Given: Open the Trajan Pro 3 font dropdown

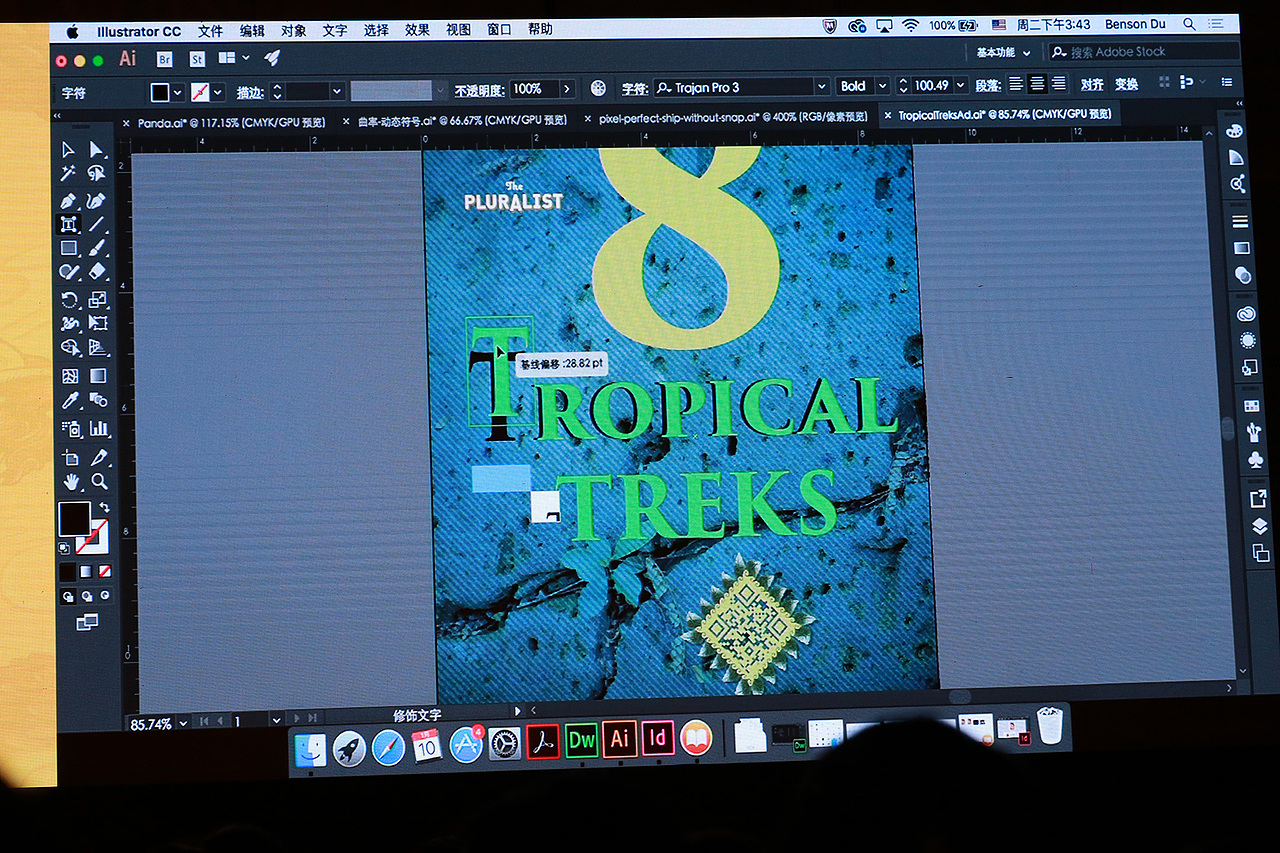Looking at the screenshot, I should click(822, 87).
